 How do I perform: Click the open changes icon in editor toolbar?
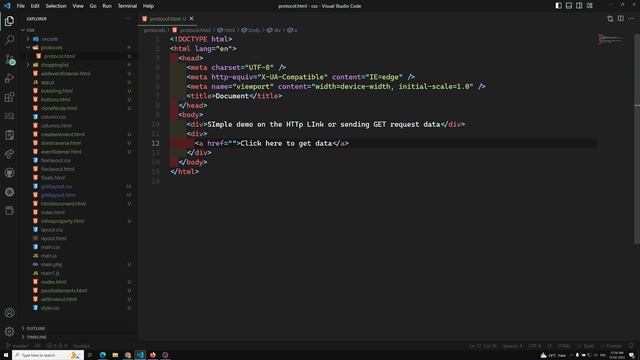[x=610, y=18]
